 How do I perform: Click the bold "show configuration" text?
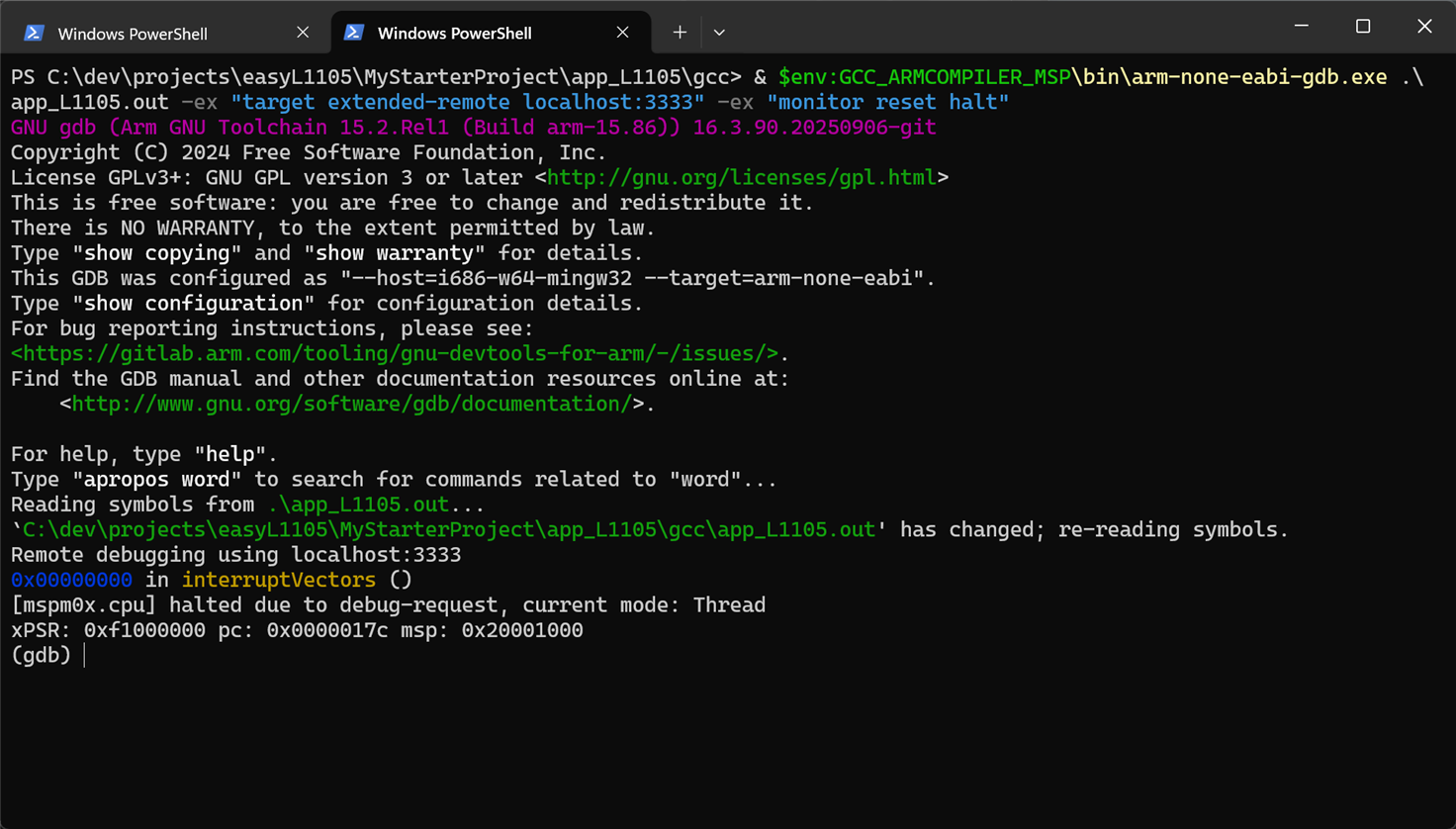tap(193, 304)
